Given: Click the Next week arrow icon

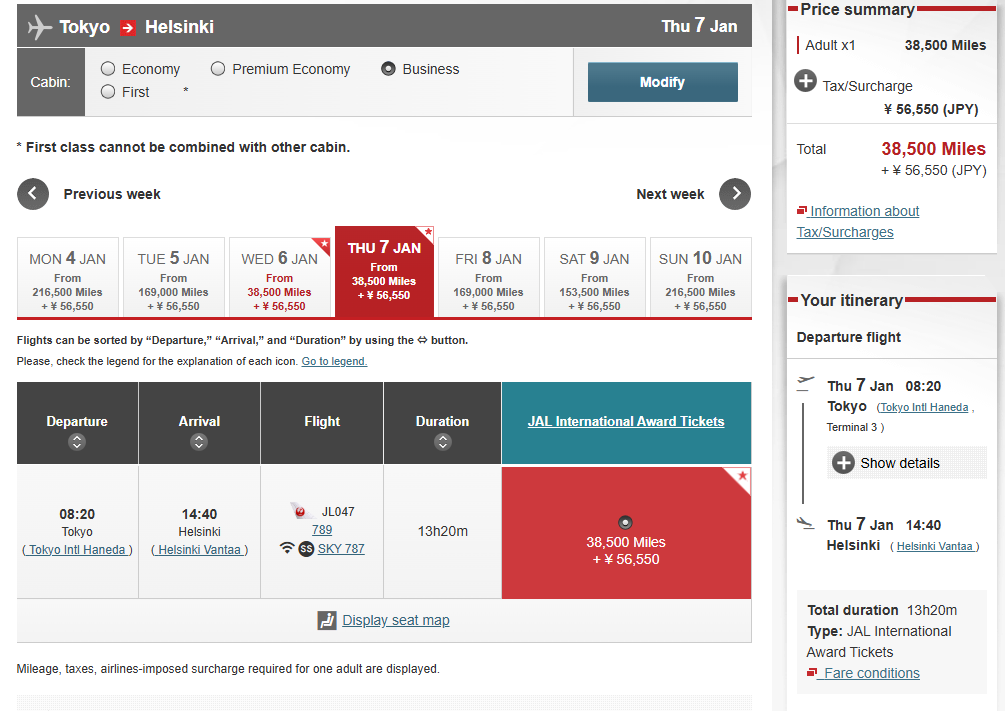Looking at the screenshot, I should point(735,194).
